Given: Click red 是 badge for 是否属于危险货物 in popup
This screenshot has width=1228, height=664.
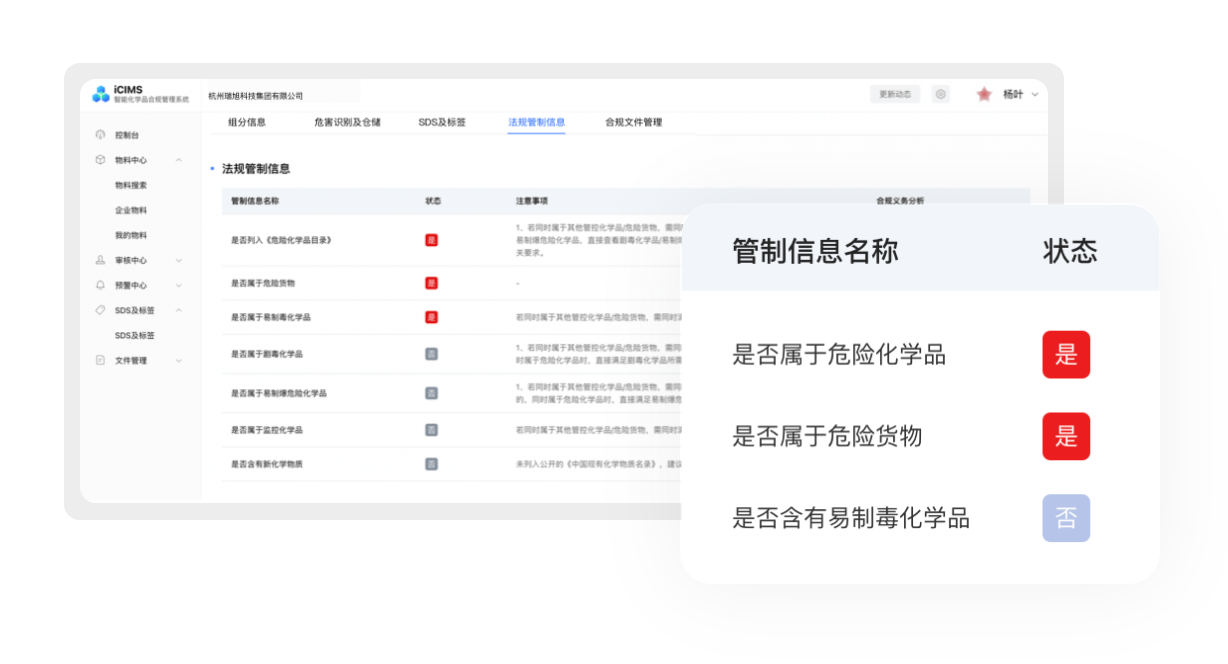Looking at the screenshot, I should click(1066, 436).
